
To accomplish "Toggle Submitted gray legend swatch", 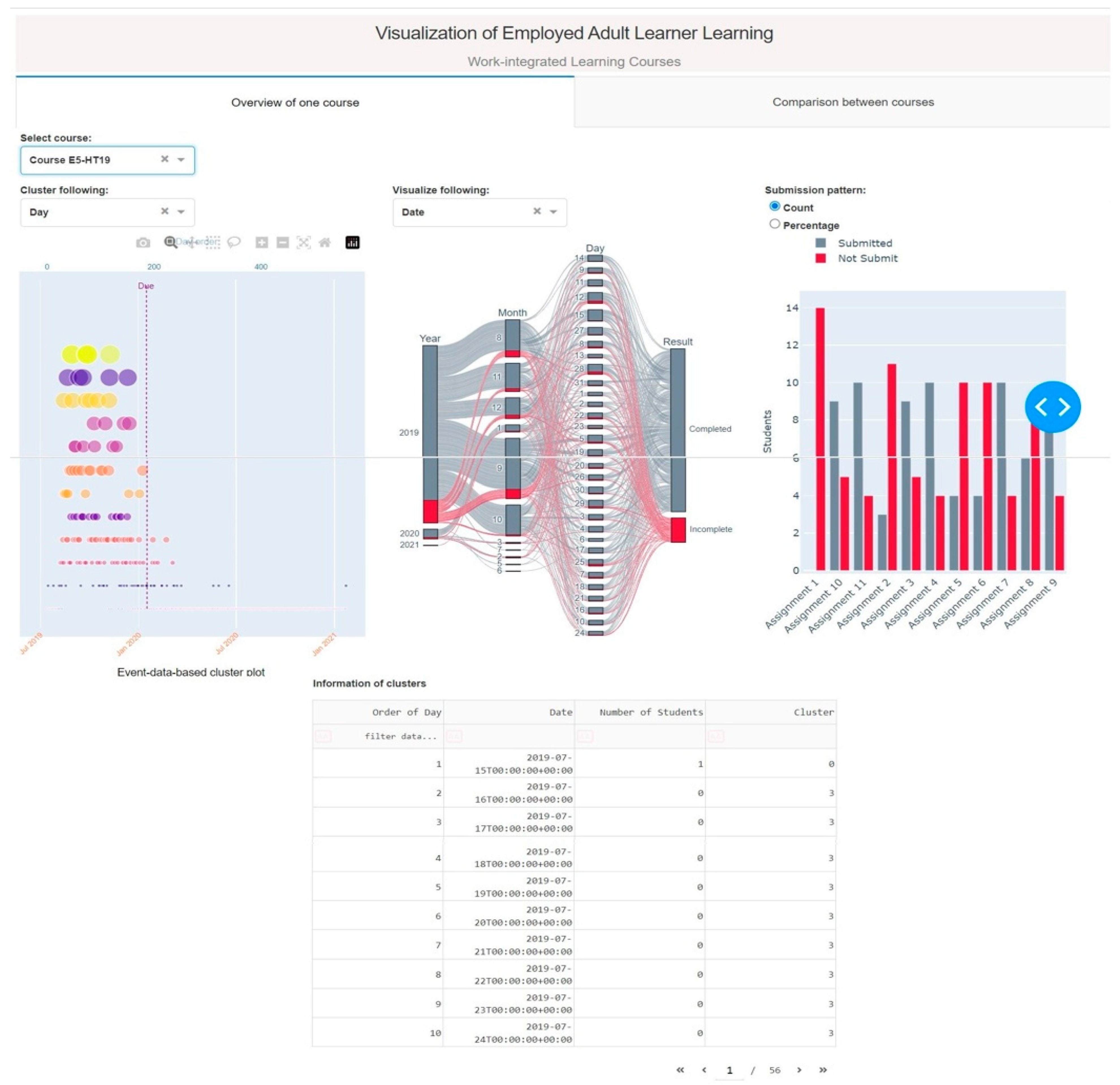I will point(821,243).
